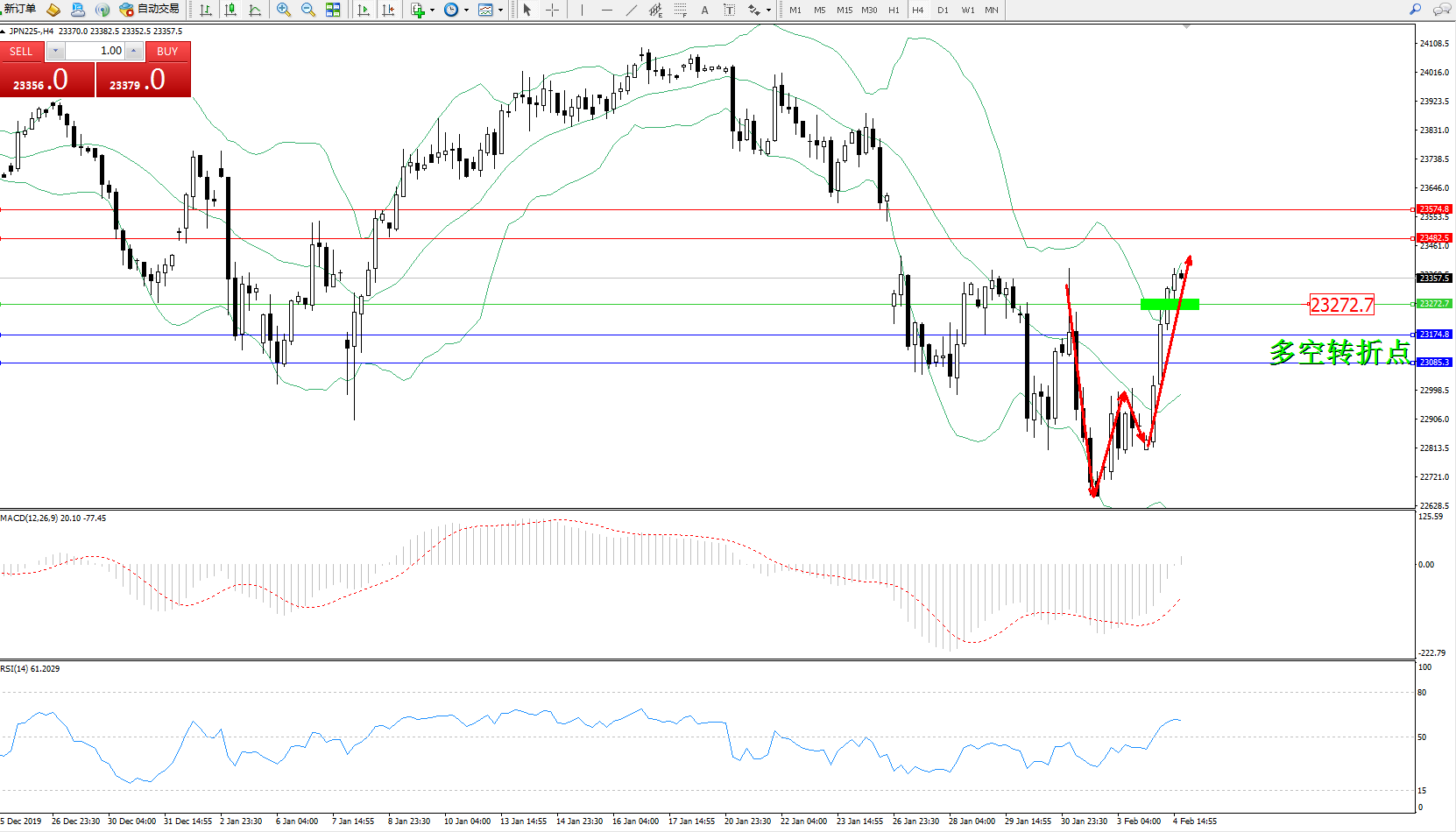The height and width of the screenshot is (832, 1456).
Task: Select the horizontal line drawing tool
Action: (606, 10)
